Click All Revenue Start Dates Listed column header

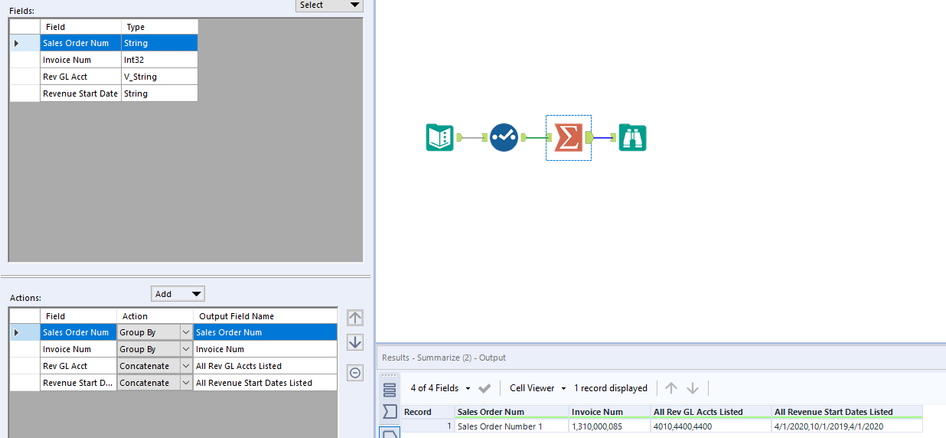point(846,412)
